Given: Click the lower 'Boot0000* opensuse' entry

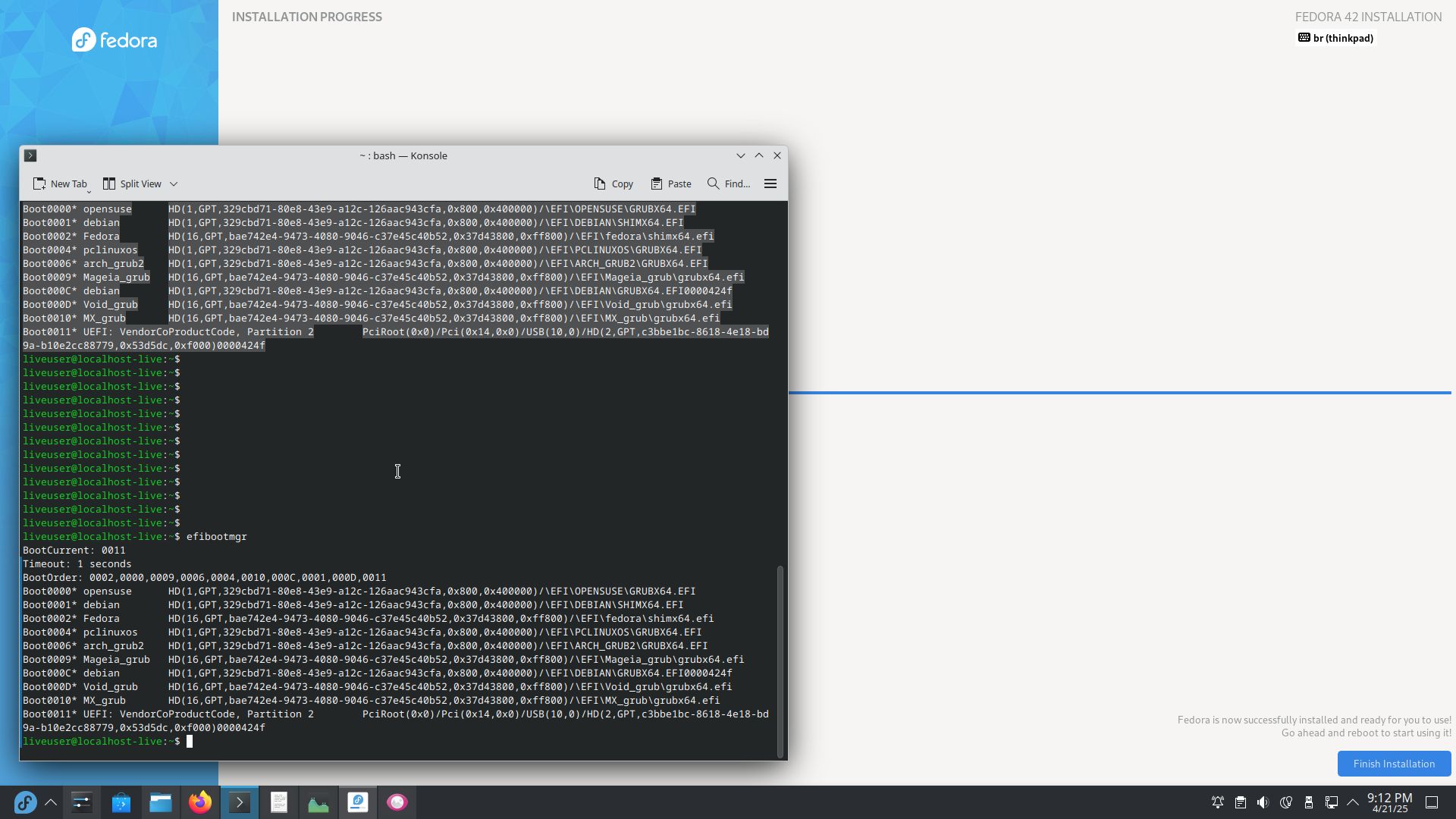Looking at the screenshot, I should pos(359,591).
